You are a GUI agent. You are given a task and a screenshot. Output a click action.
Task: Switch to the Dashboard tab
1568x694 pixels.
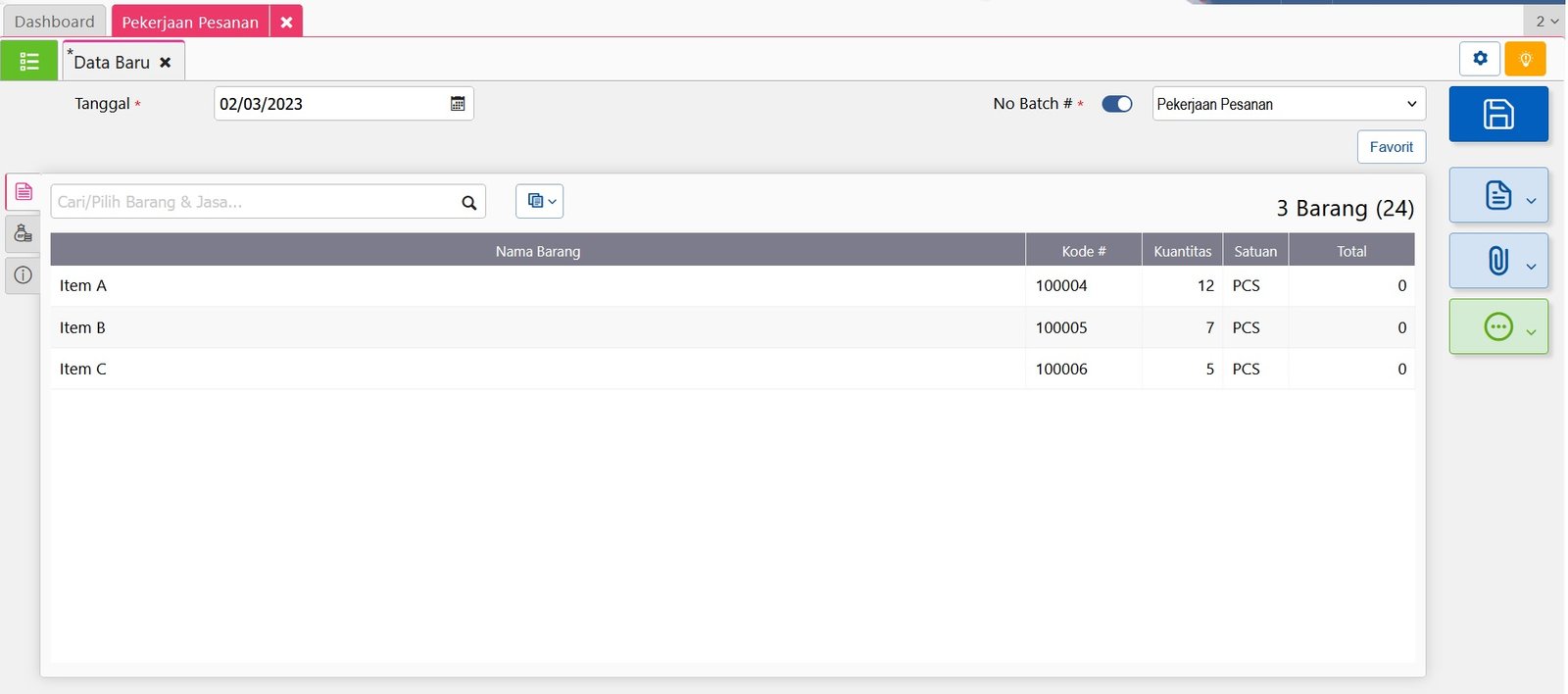click(54, 22)
